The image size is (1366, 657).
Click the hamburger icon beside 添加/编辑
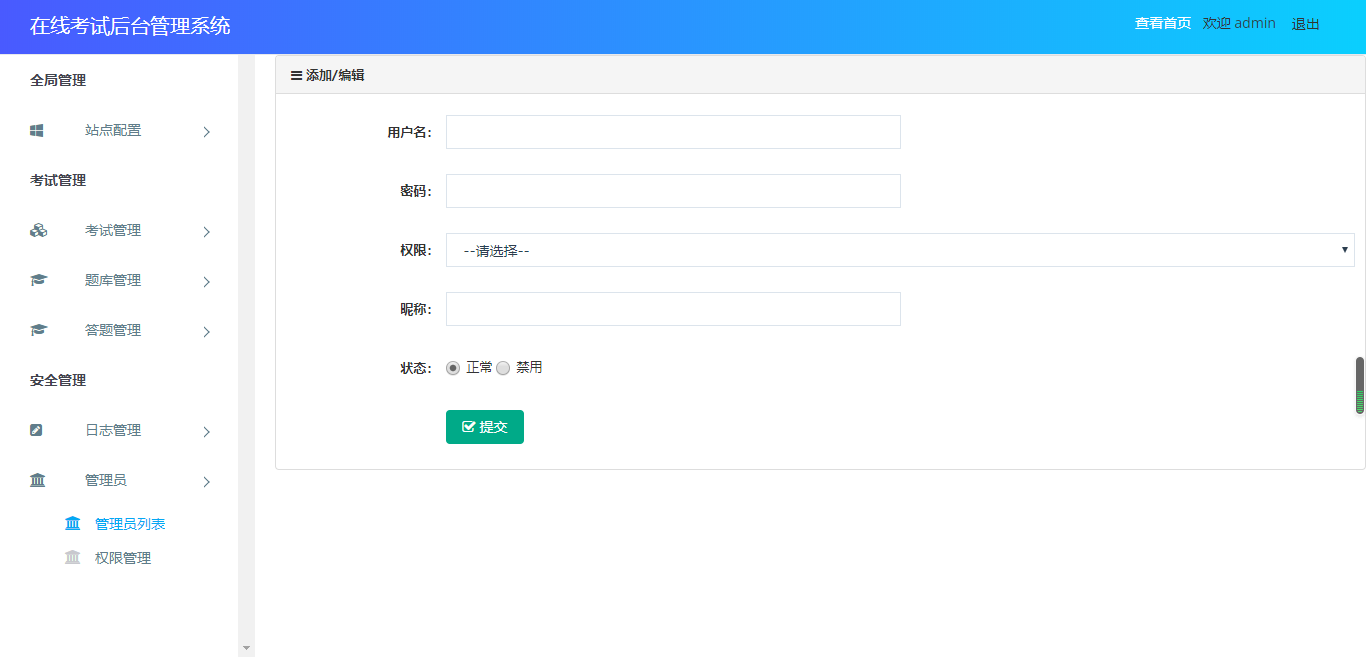click(296, 75)
